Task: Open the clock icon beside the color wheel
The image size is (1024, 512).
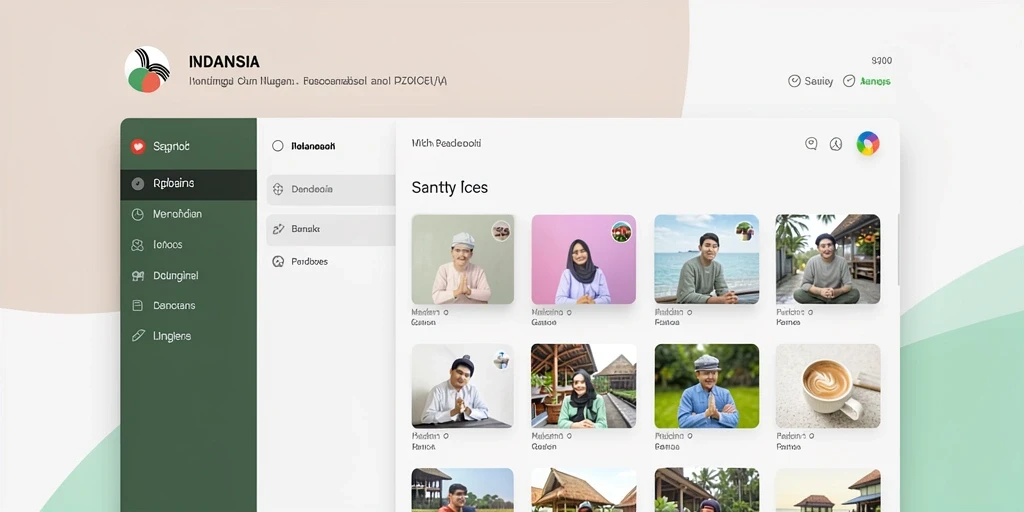Action: (x=836, y=144)
